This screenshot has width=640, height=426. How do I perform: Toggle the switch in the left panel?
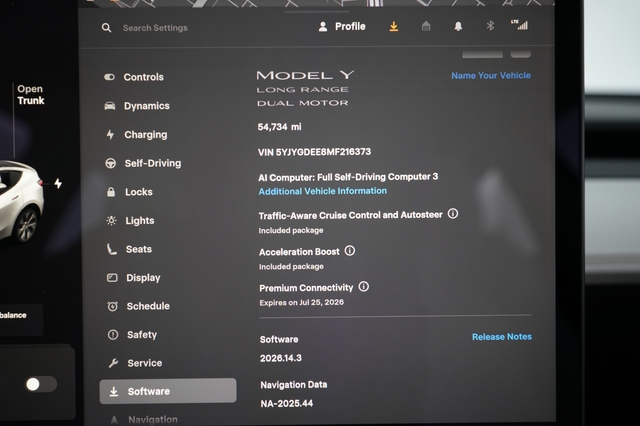(41, 384)
